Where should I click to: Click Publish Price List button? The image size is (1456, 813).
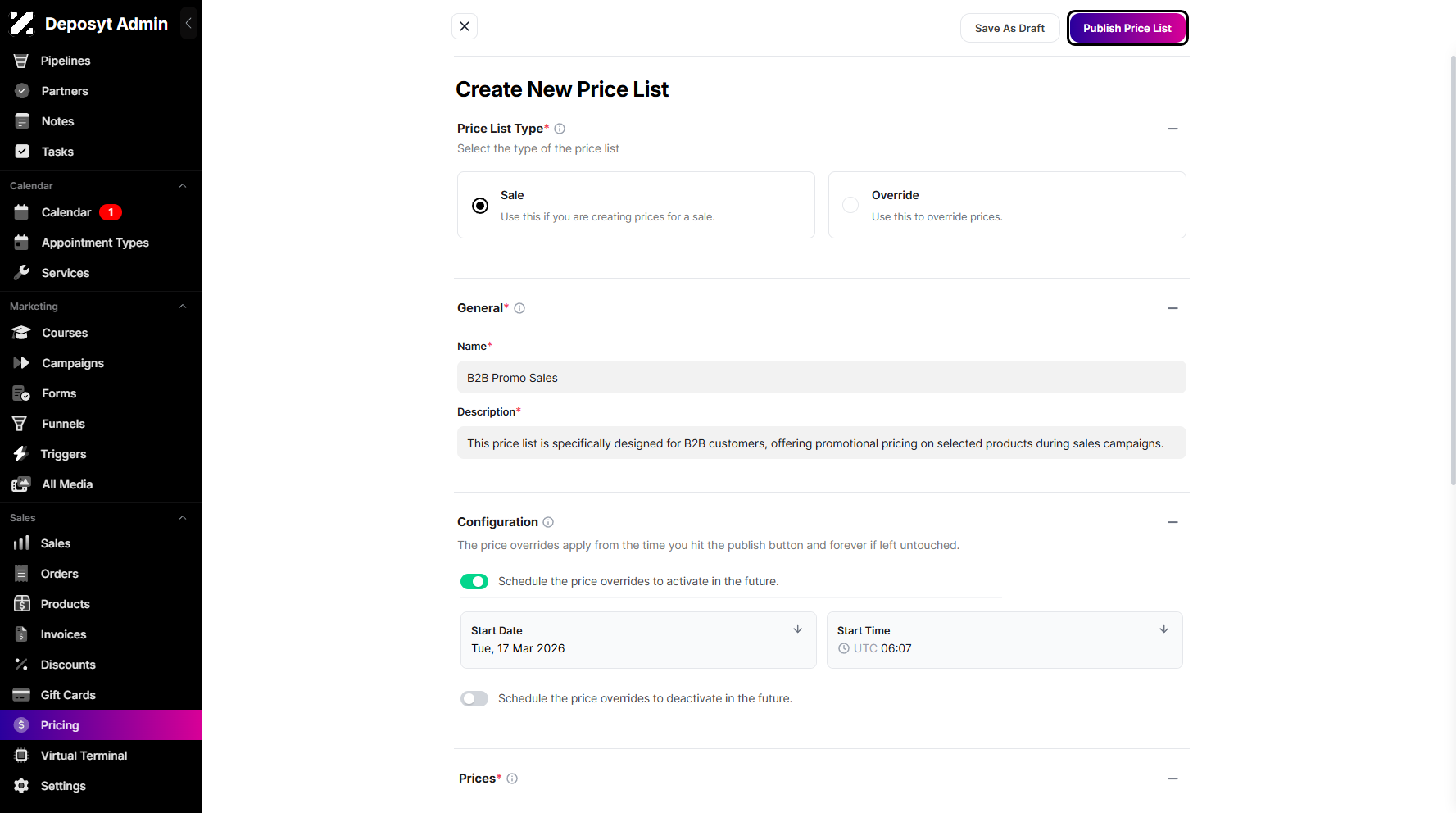1127,28
